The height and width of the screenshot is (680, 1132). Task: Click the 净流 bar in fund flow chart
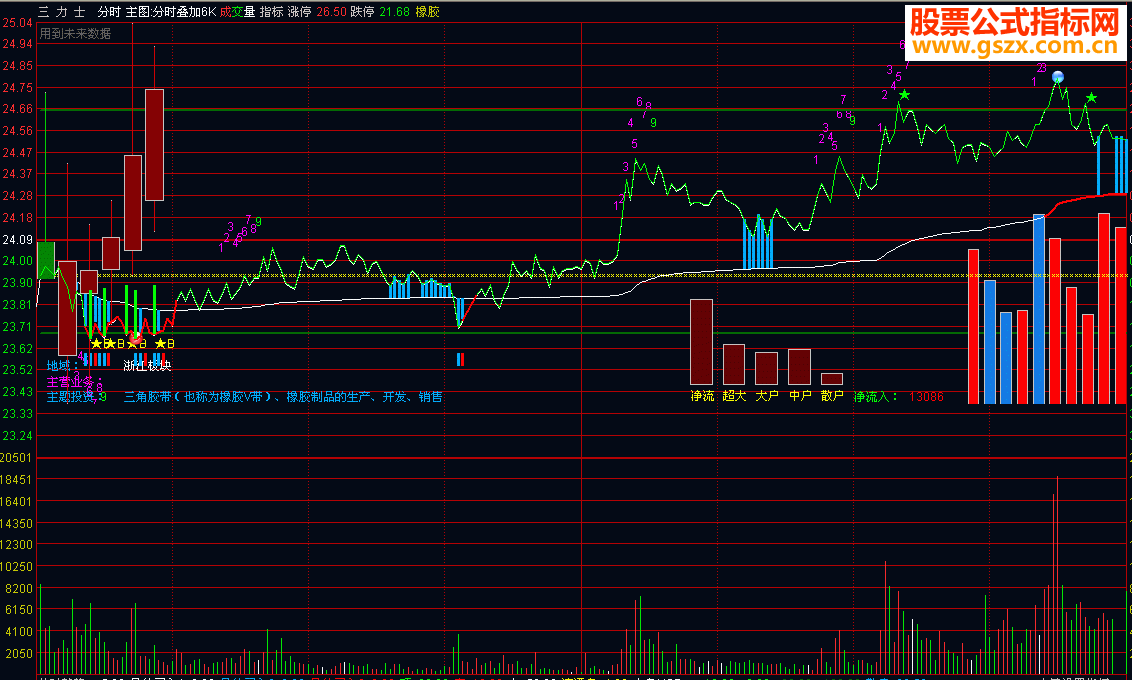[x=702, y=341]
